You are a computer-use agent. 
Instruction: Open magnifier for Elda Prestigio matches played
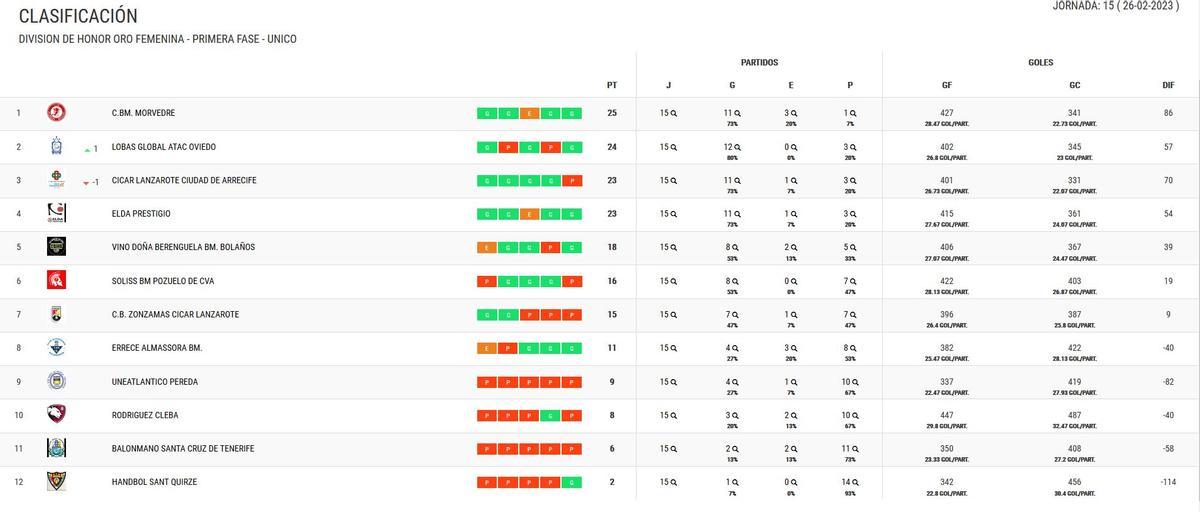674,214
